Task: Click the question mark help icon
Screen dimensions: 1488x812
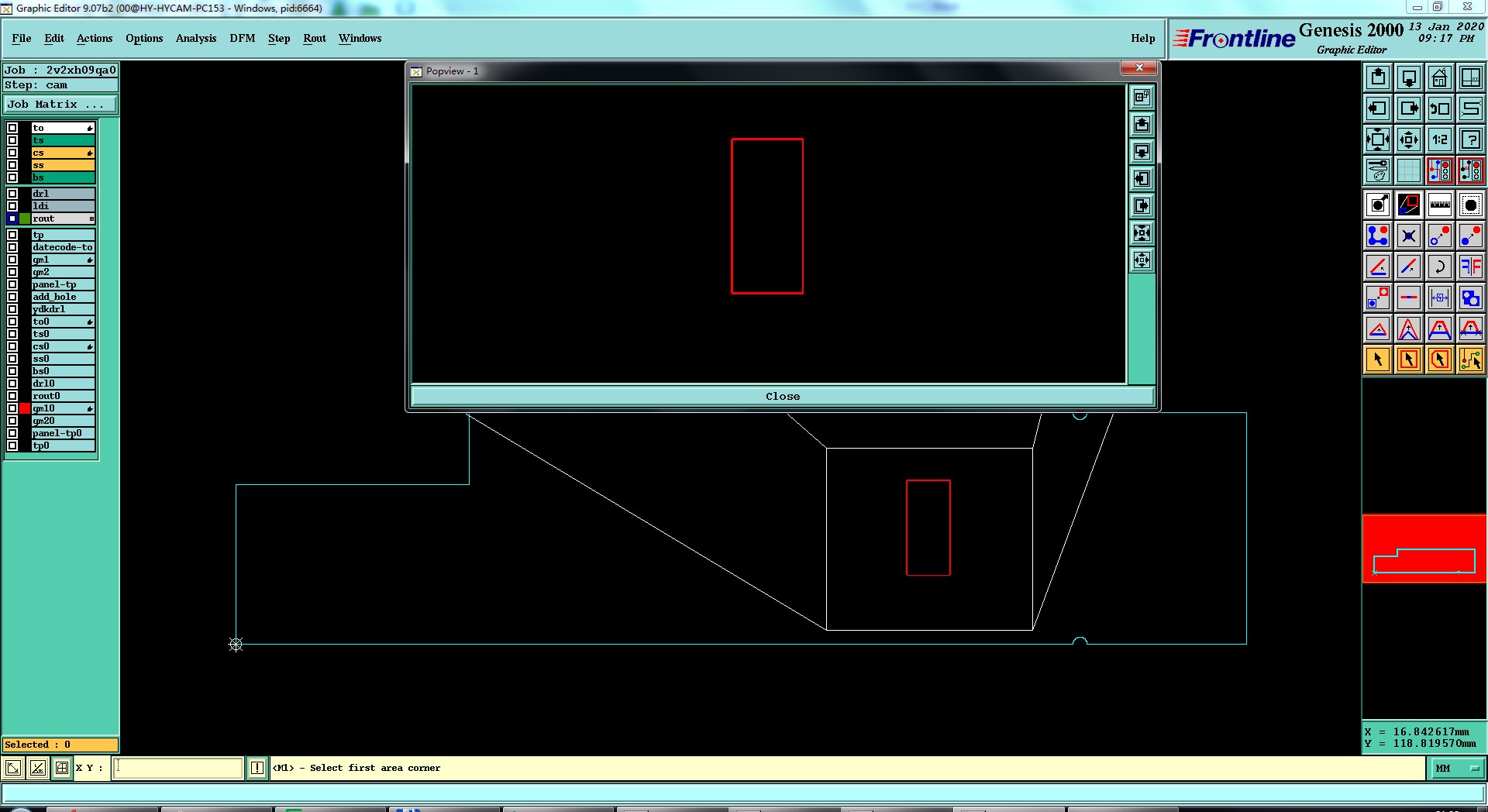Action: (x=1471, y=139)
